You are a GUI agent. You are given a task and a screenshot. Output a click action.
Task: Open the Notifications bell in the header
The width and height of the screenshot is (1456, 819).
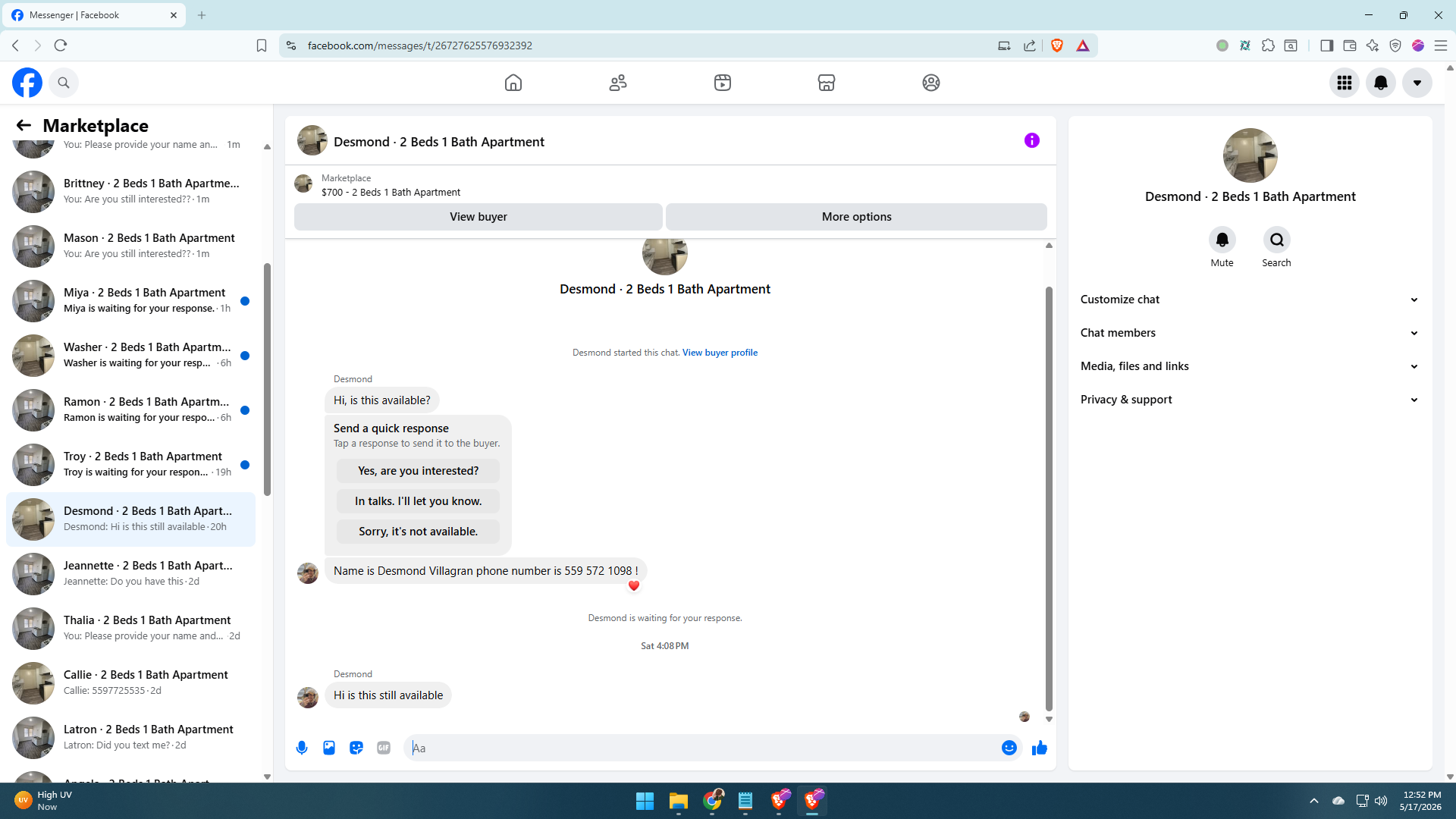pyautogui.click(x=1381, y=83)
